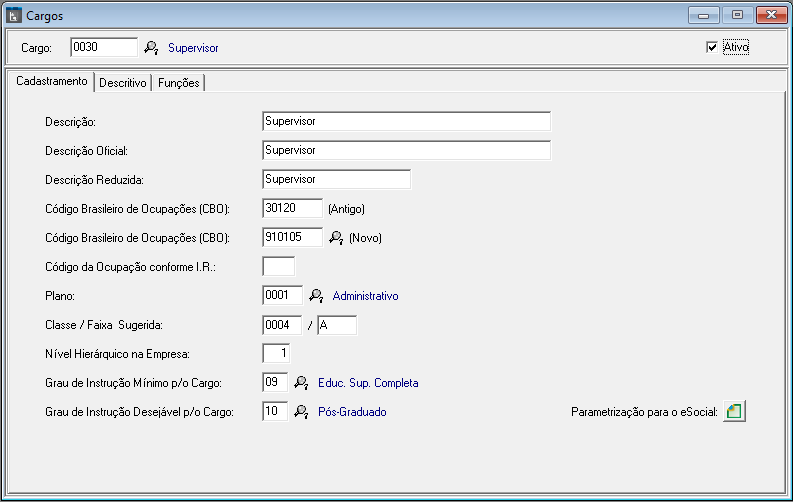Focus the Nível Hierárquico na Empresa field
The height and width of the screenshot is (502, 793).
coord(276,353)
